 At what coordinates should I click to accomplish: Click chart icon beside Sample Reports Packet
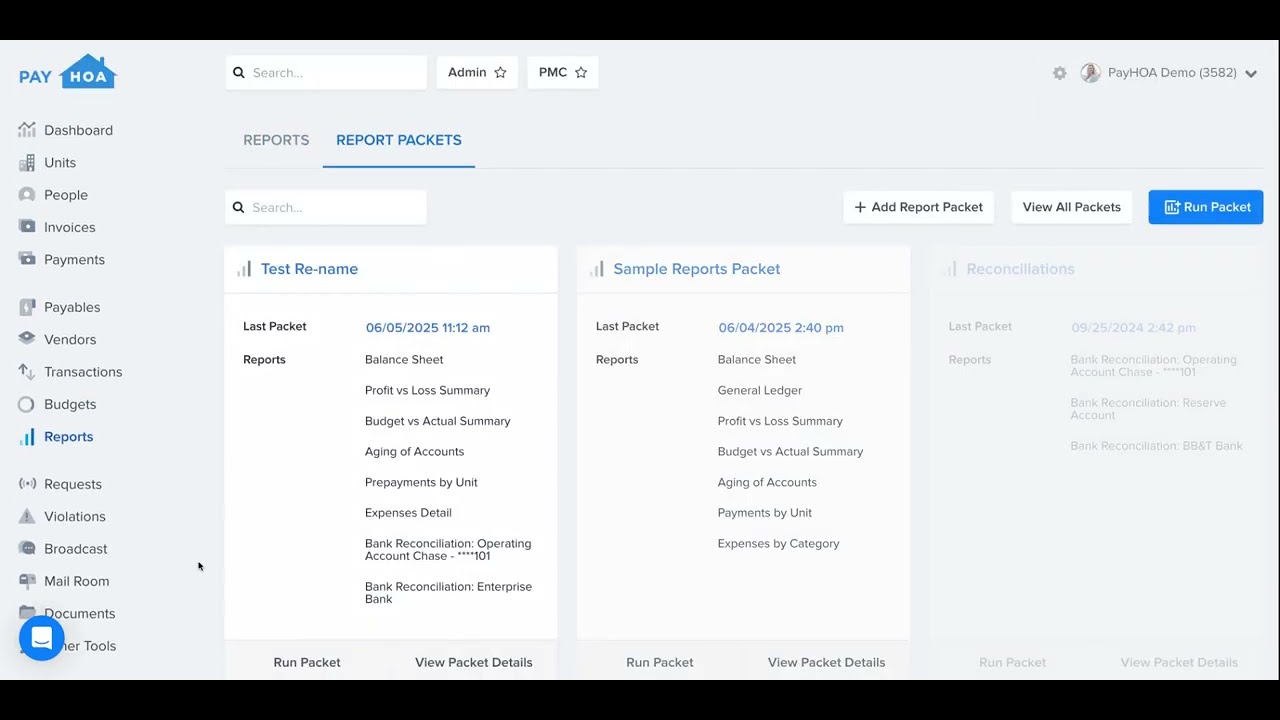597,269
